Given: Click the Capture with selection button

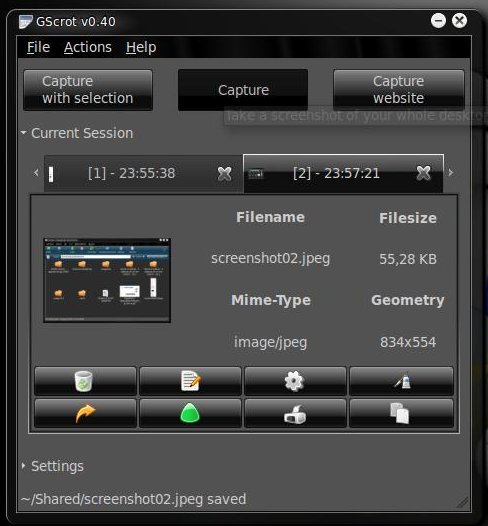Looking at the screenshot, I should (x=88, y=90).
